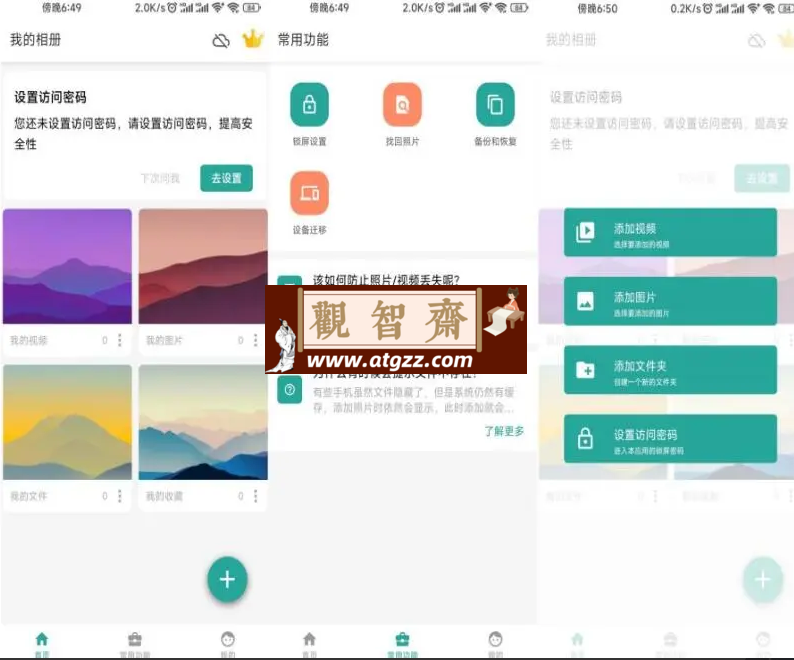Open the 我的文件 yellow mountain album thumbnail

click(x=67, y=422)
